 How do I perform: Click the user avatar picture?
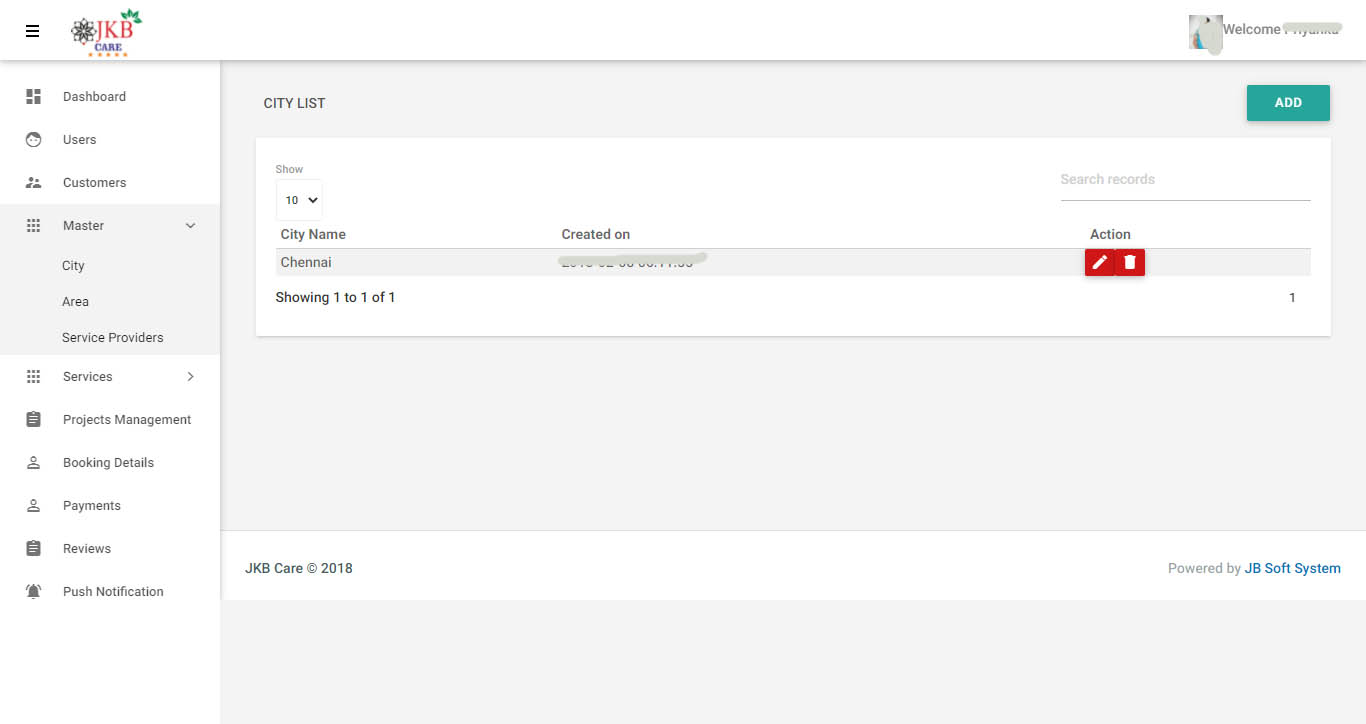click(1205, 32)
